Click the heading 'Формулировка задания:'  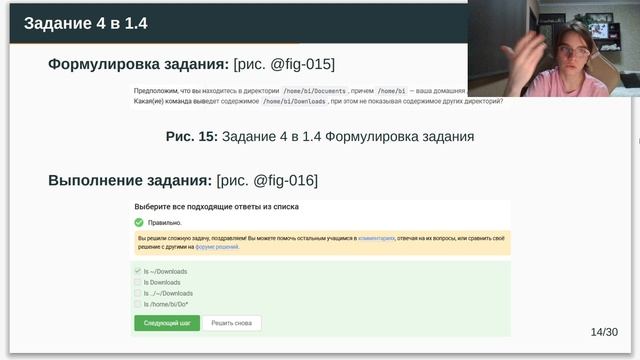[x=138, y=64]
